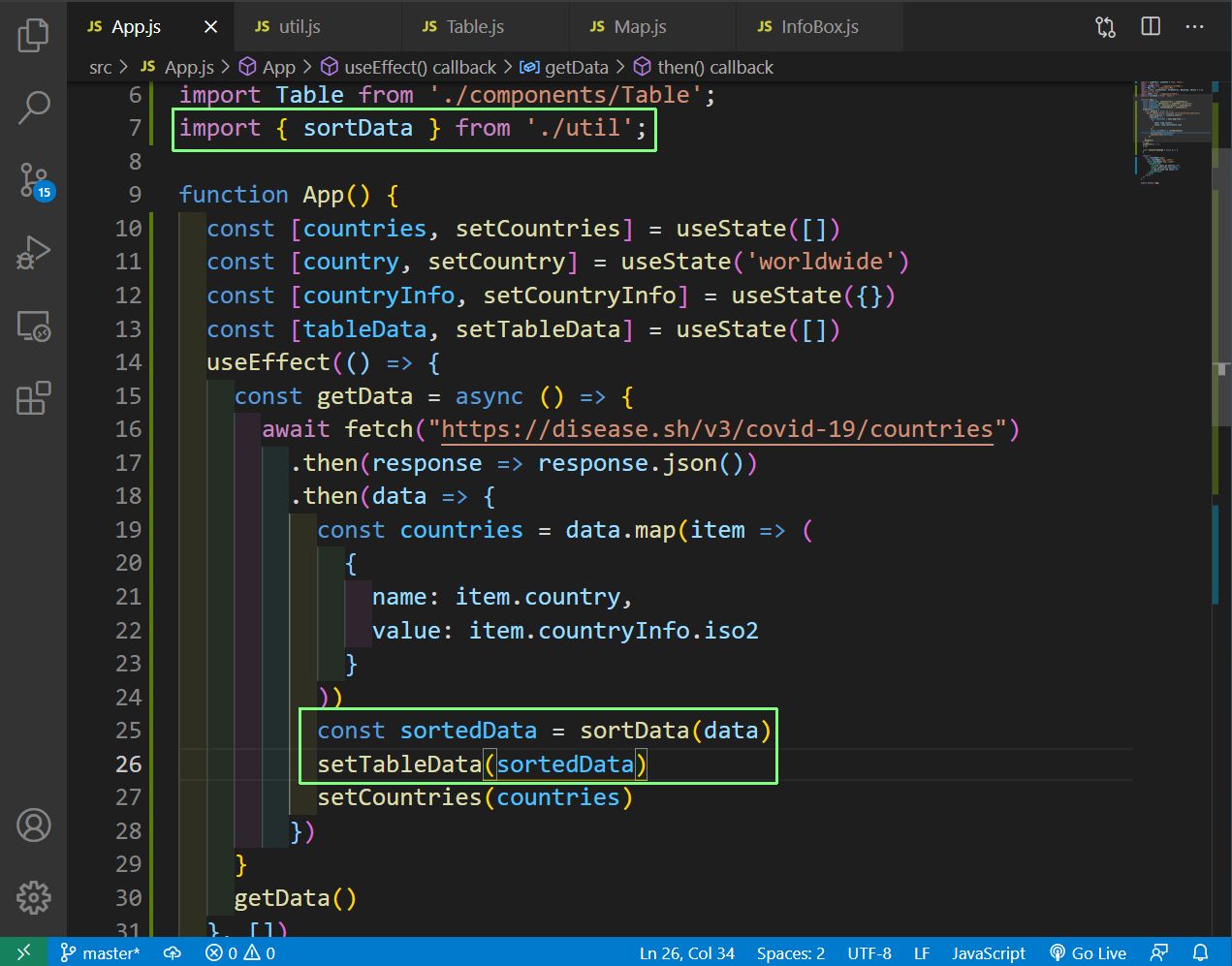Viewport: 1232px width, 966px height.
Task: Open the then() callback breadcrumb
Action: pos(704,68)
